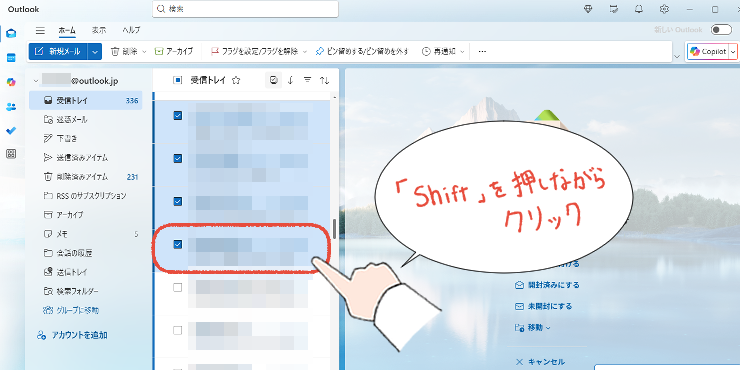Open the filter icon in list header
Image resolution: width=740 pixels, height=370 pixels.
[x=307, y=80]
